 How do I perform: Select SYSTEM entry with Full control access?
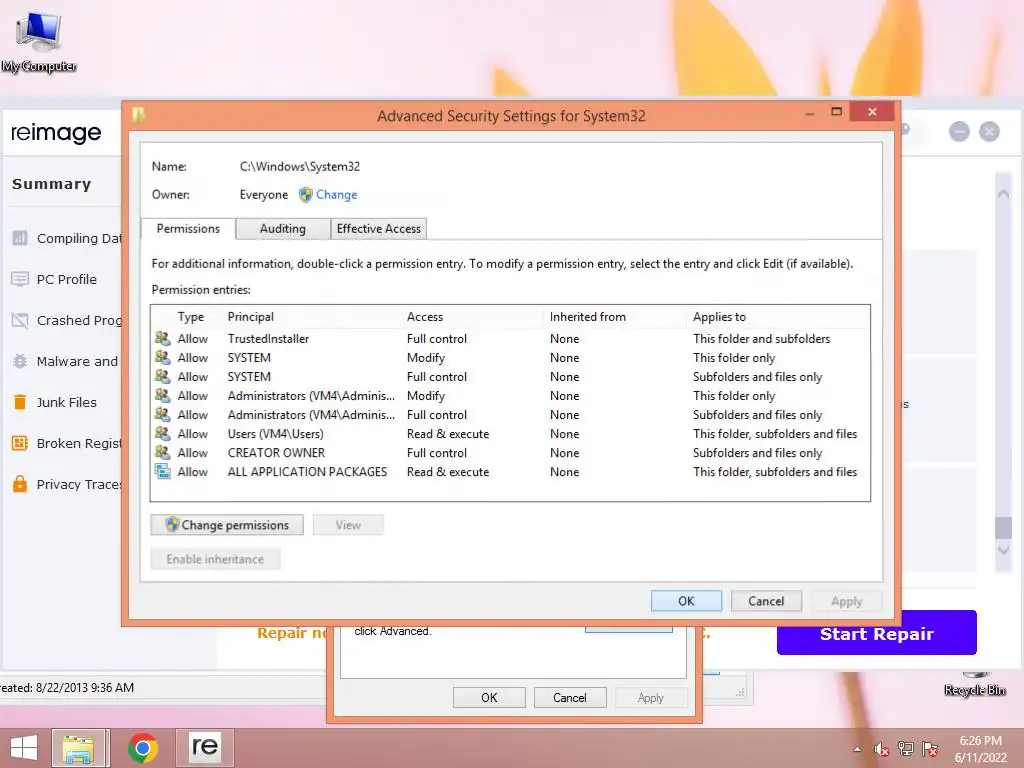510,377
